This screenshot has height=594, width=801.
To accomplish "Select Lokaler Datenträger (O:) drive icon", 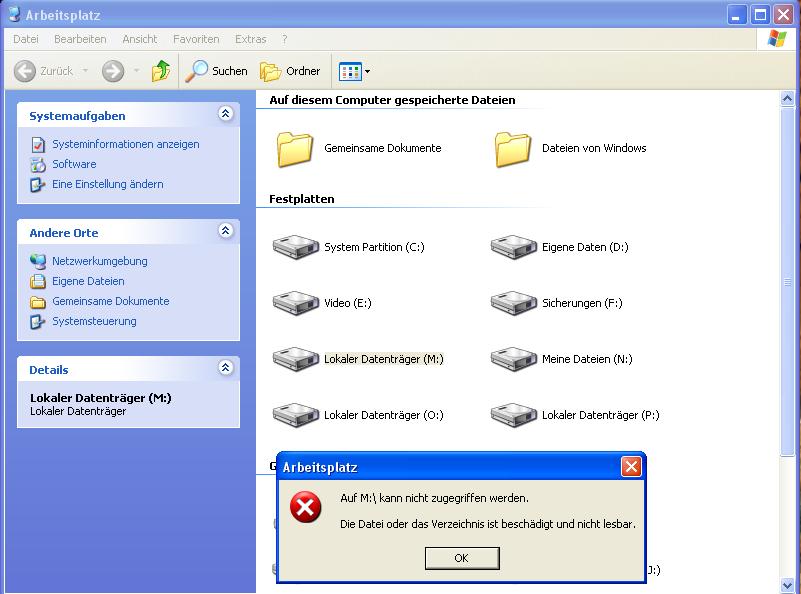I will pos(296,415).
